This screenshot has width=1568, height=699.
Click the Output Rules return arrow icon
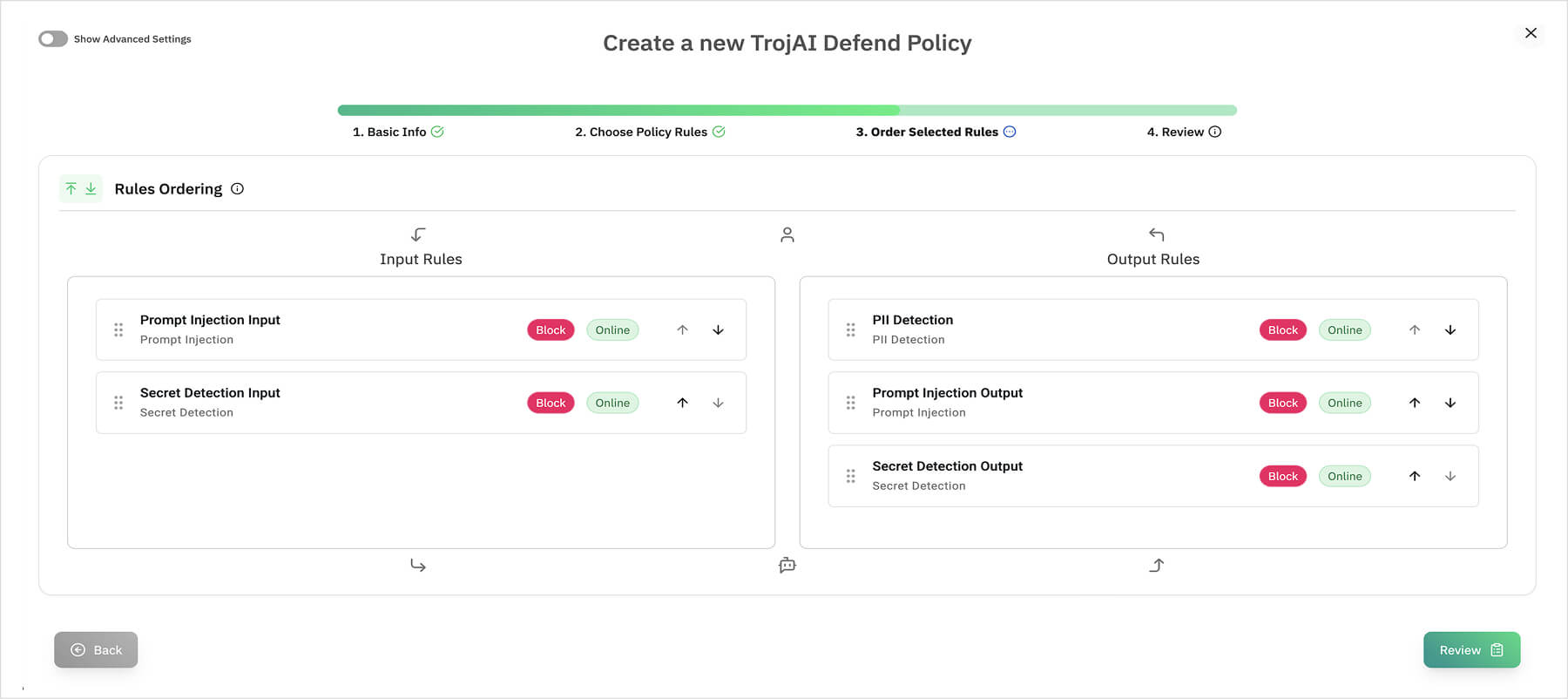pyautogui.click(x=1156, y=234)
